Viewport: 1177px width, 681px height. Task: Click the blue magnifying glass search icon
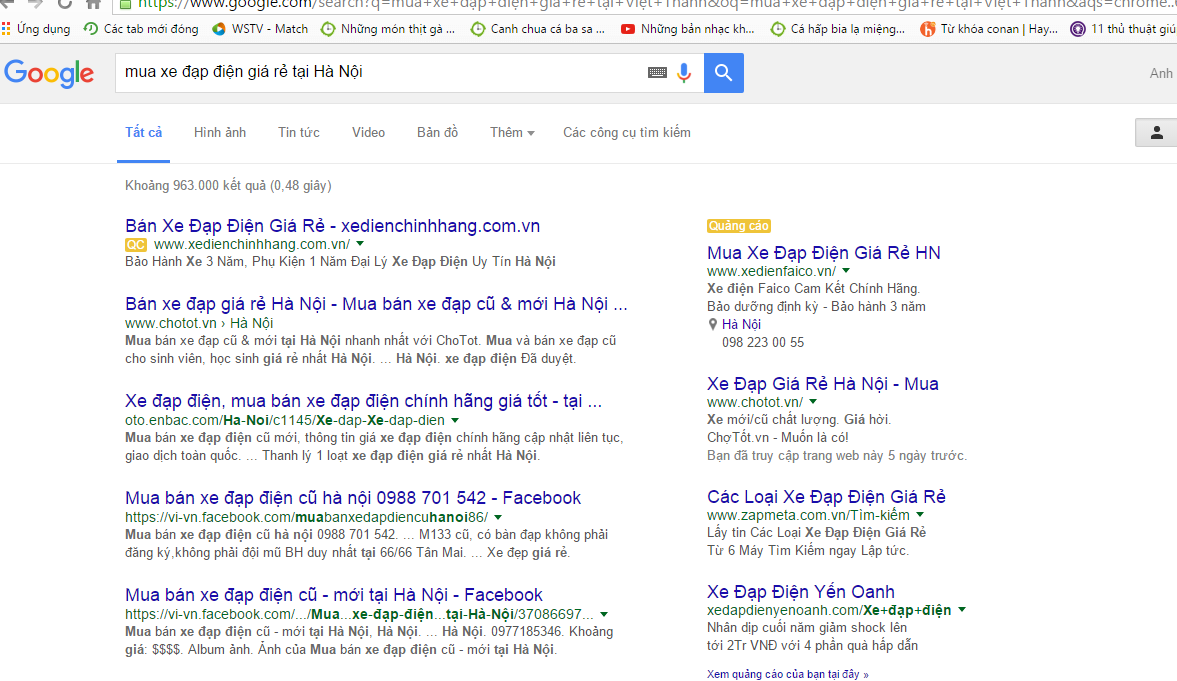click(723, 72)
